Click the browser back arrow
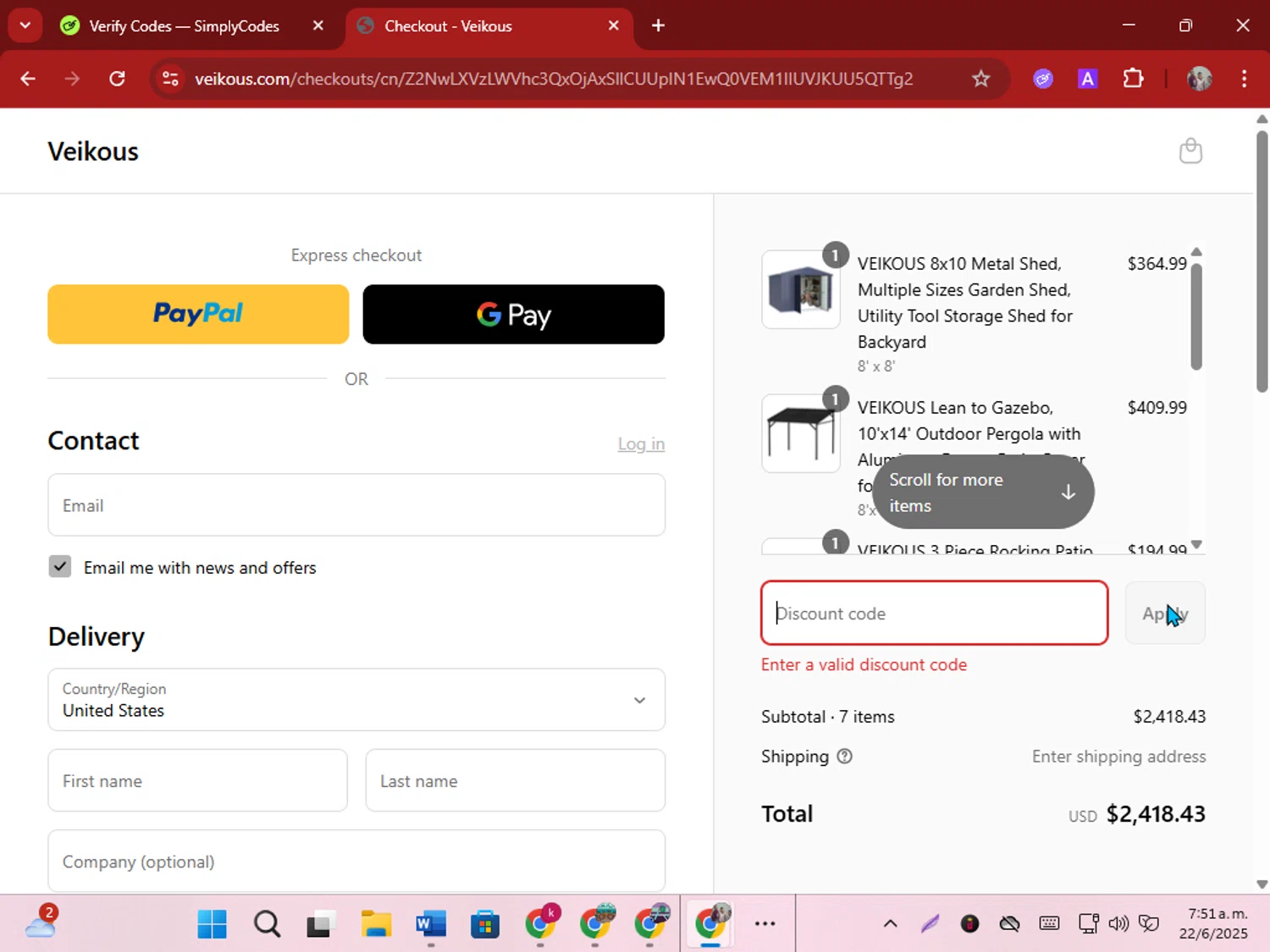1270x952 pixels. pyautogui.click(x=28, y=79)
